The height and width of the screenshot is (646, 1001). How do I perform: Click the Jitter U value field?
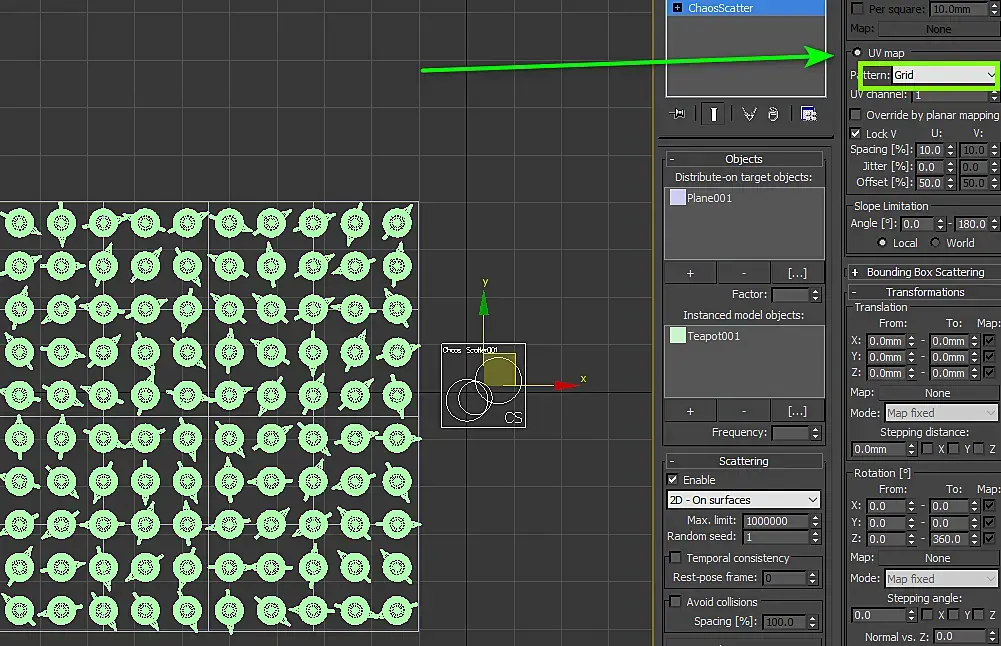click(x=930, y=167)
